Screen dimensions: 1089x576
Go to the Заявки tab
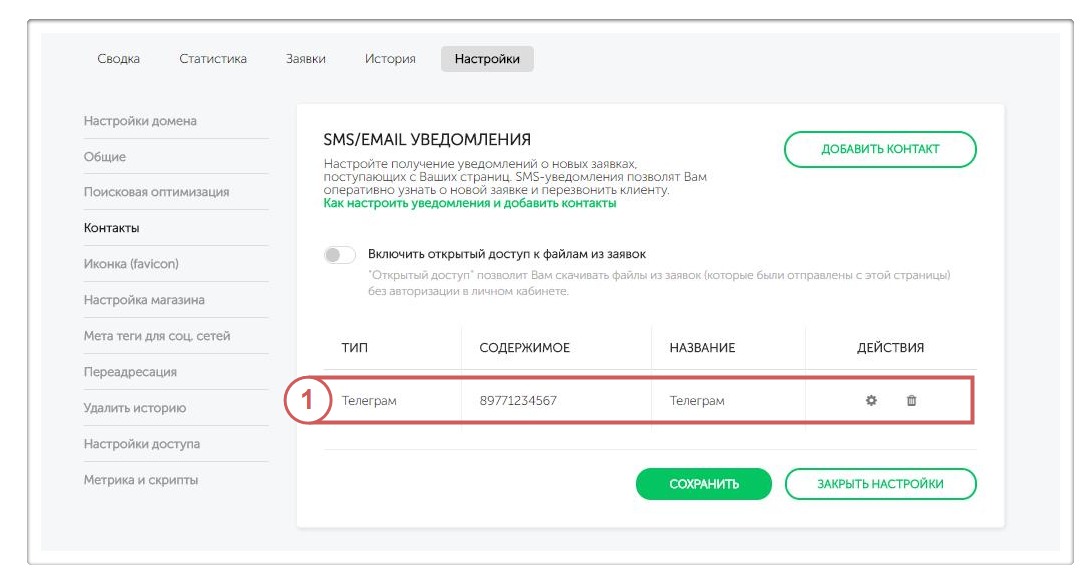point(305,59)
